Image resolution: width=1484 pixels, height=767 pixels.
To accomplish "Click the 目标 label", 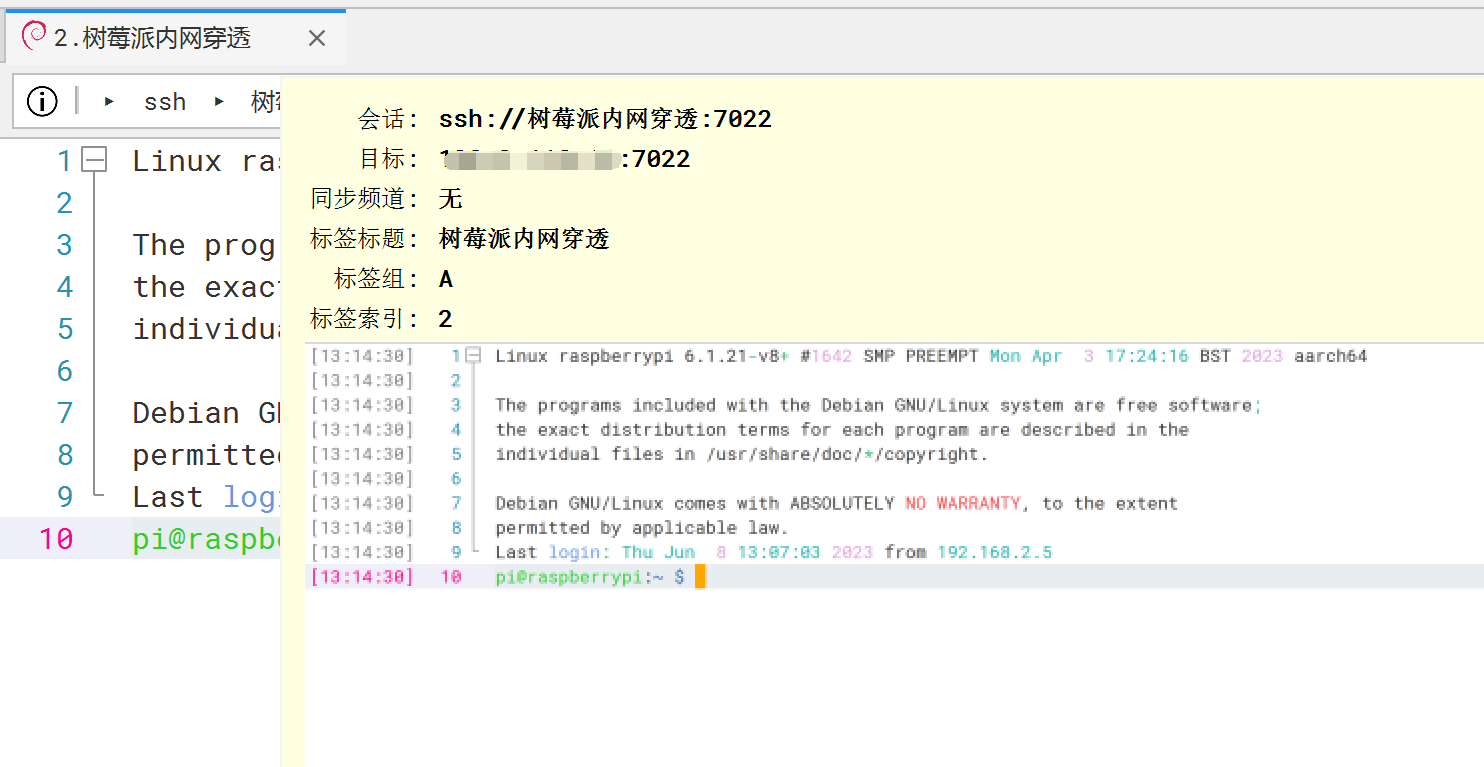I will click(x=388, y=159).
